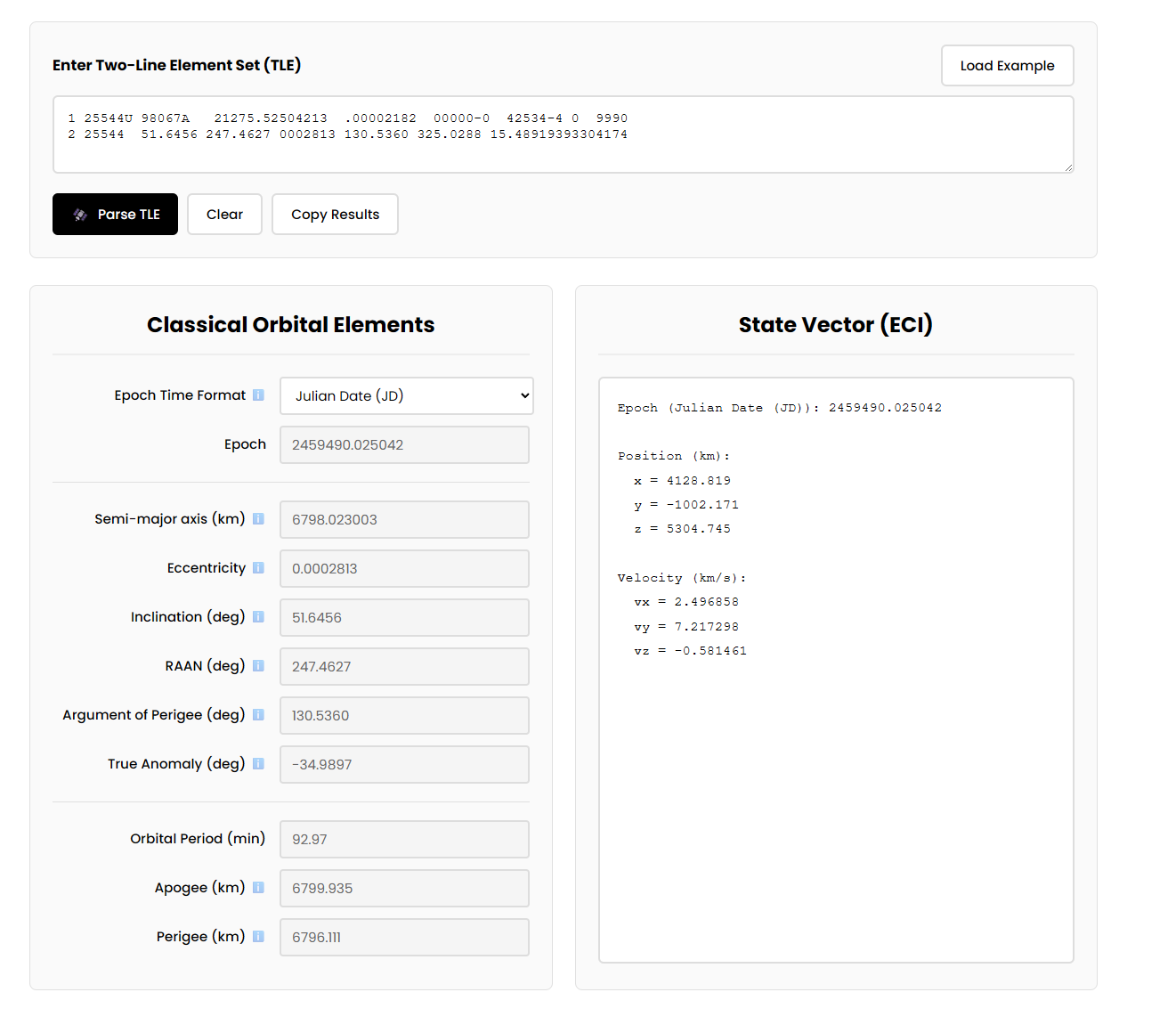1176x1033 pixels.
Task: Click the 'vy = 7.217298' velocity line
Action: [685, 626]
